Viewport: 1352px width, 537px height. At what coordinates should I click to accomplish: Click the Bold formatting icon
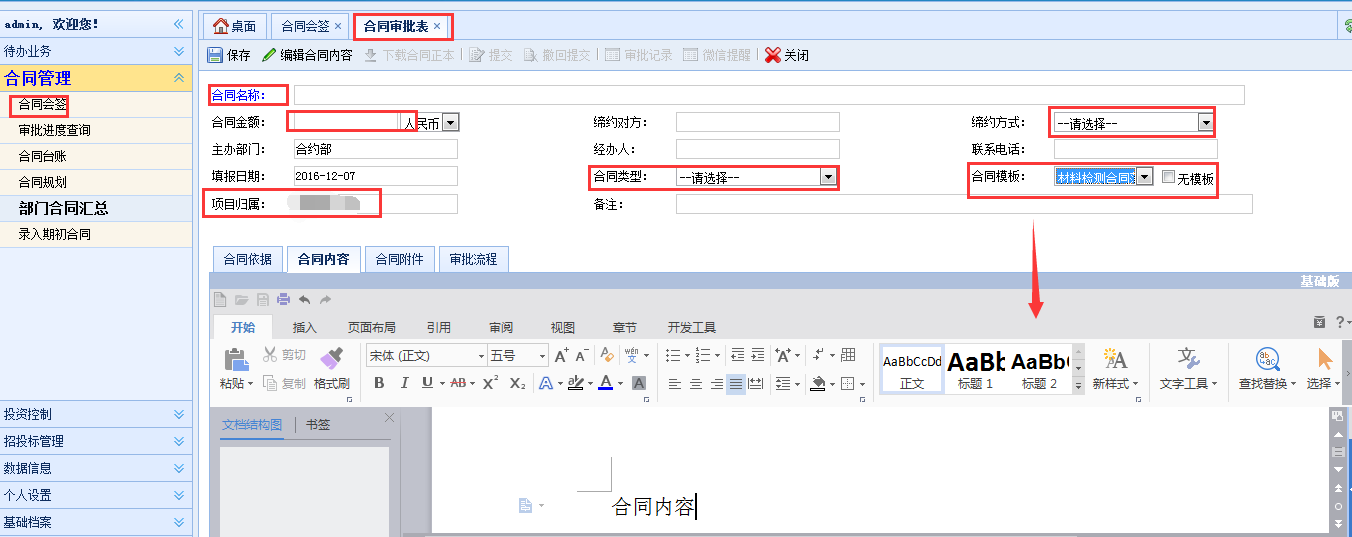pos(379,383)
